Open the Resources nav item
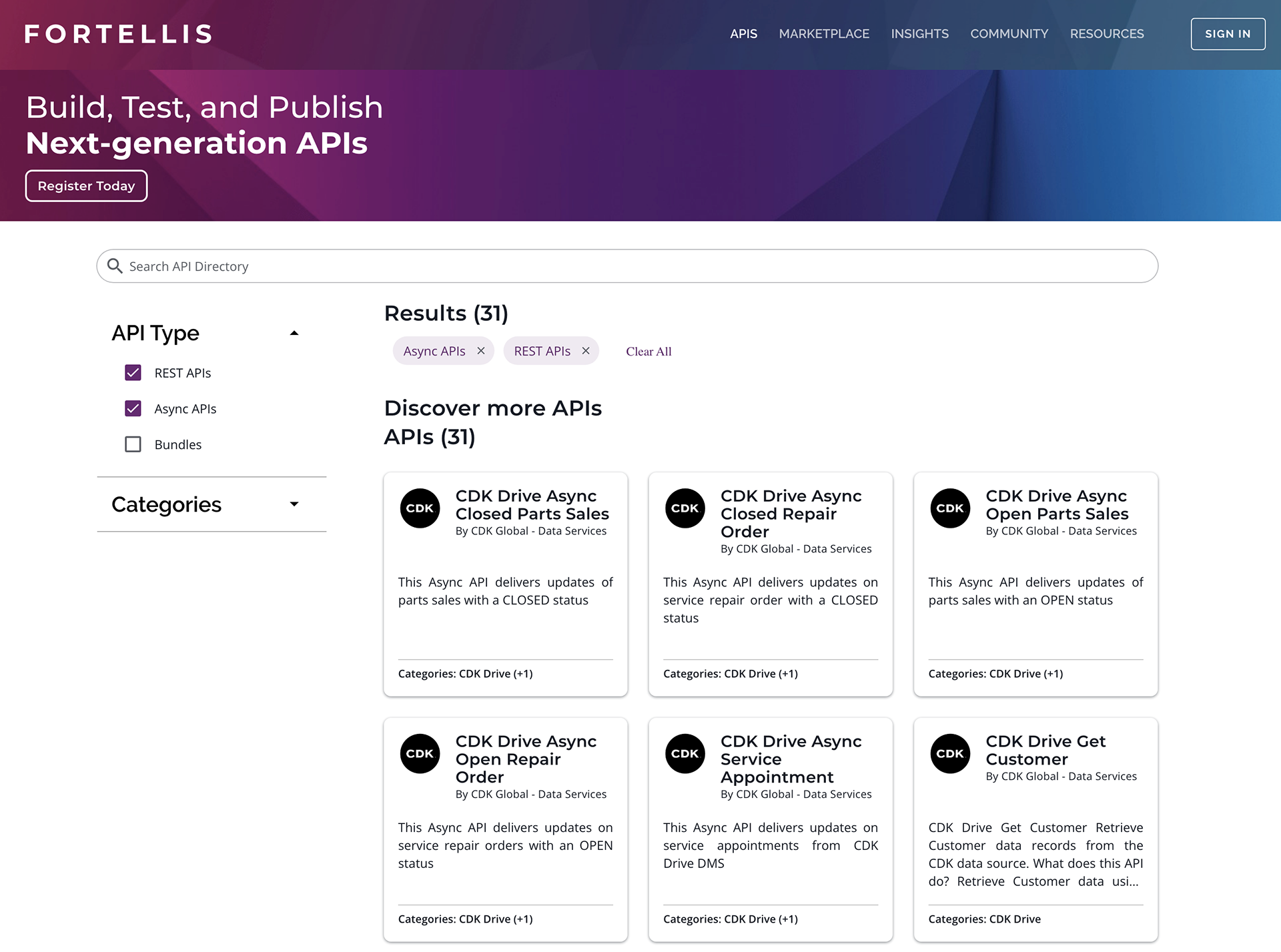Screen dimensions: 1281x952 tap(1107, 34)
